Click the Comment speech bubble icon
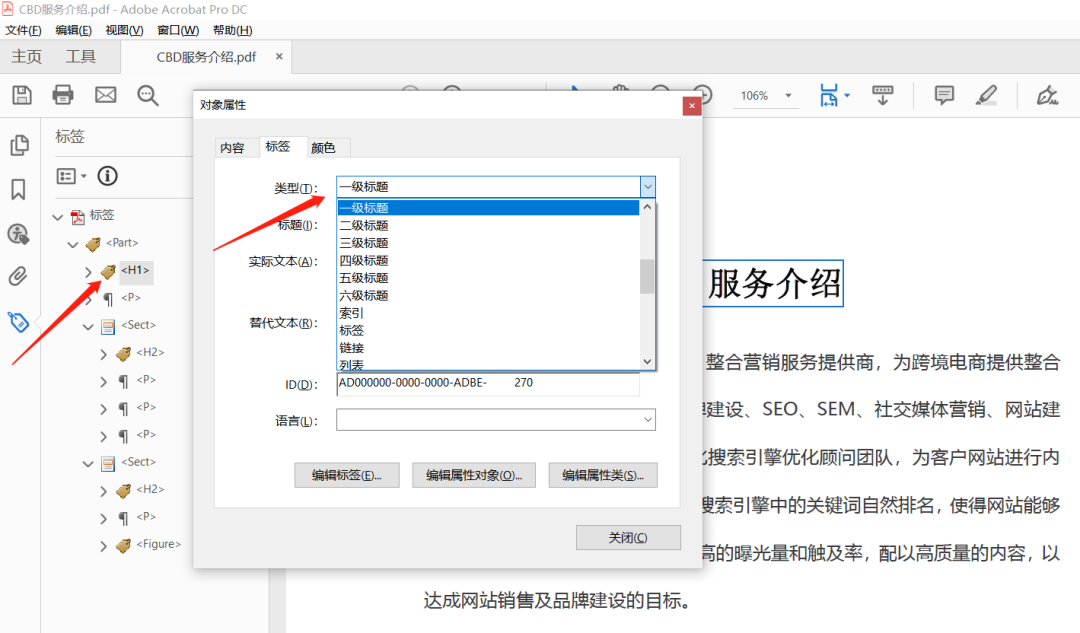1080x633 pixels. [x=942, y=94]
